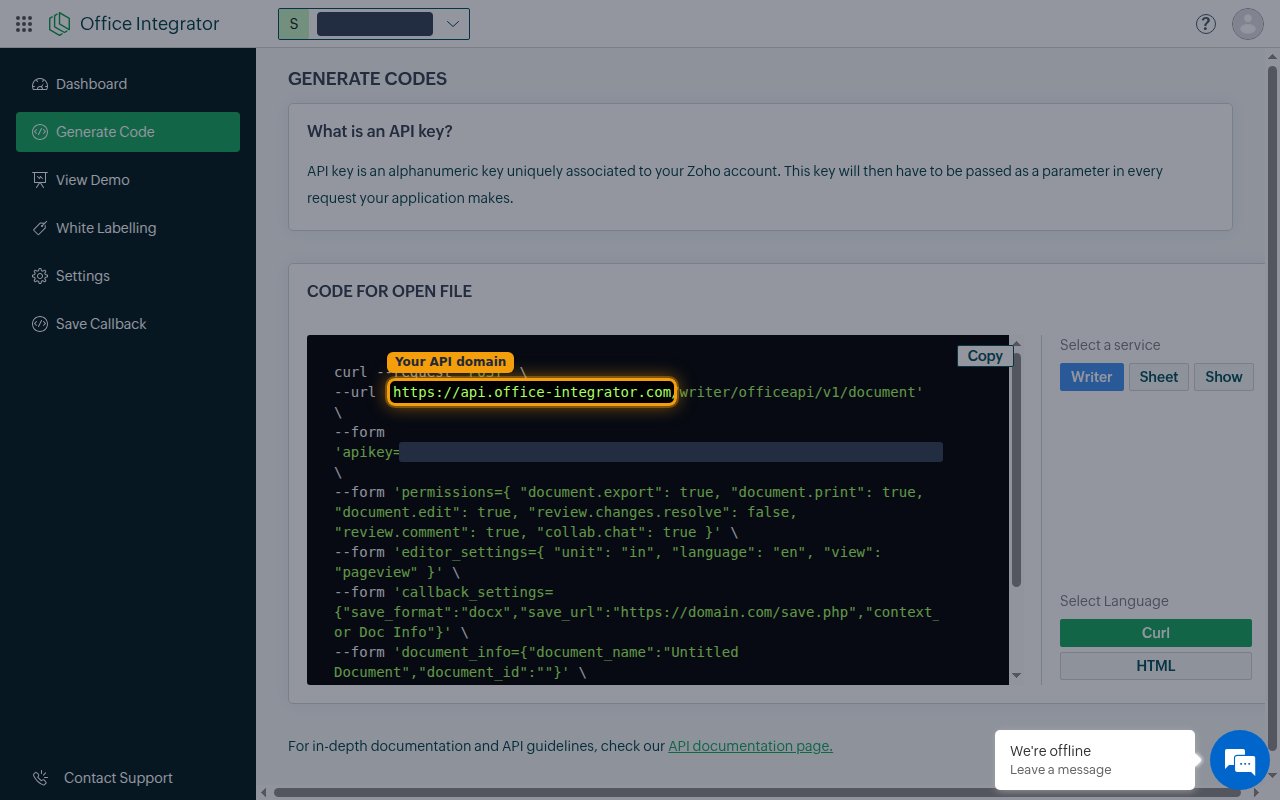Click the code block scrollbar
The width and height of the screenshot is (1280, 800).
coord(1016,470)
